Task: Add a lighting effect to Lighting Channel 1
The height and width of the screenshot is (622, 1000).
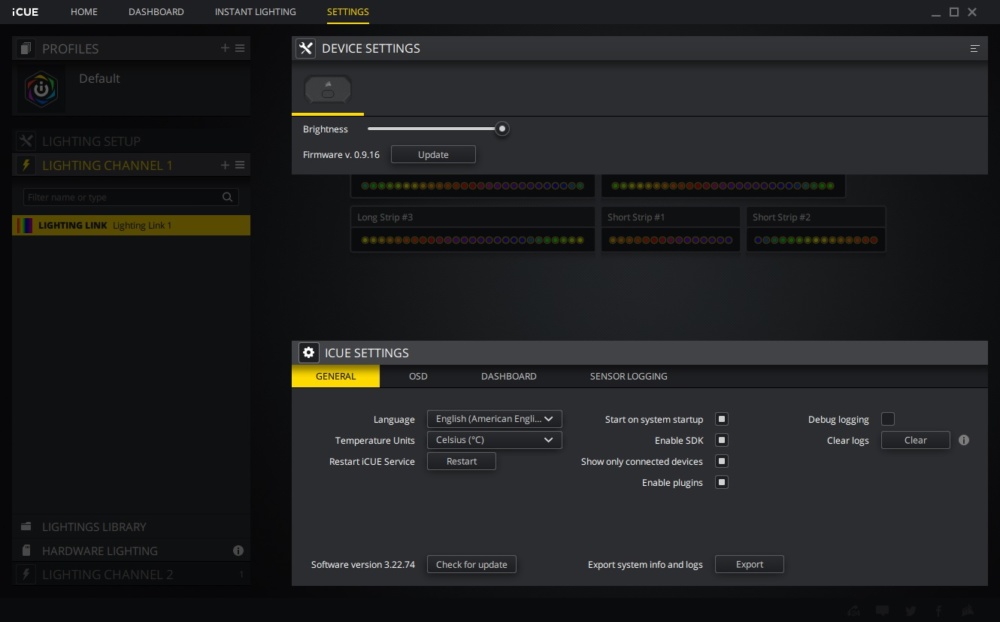Action: pyautogui.click(x=224, y=165)
